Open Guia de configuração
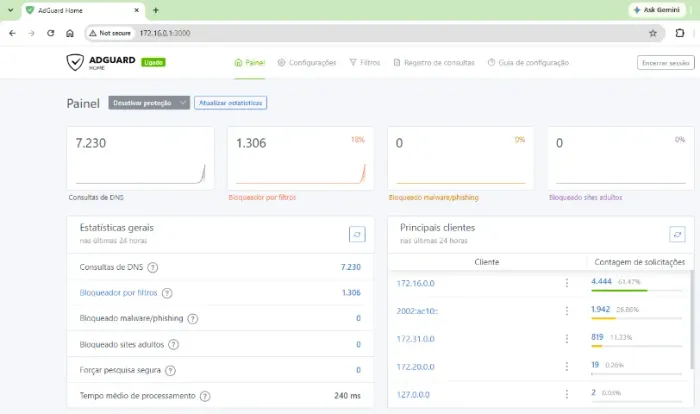 point(528,63)
